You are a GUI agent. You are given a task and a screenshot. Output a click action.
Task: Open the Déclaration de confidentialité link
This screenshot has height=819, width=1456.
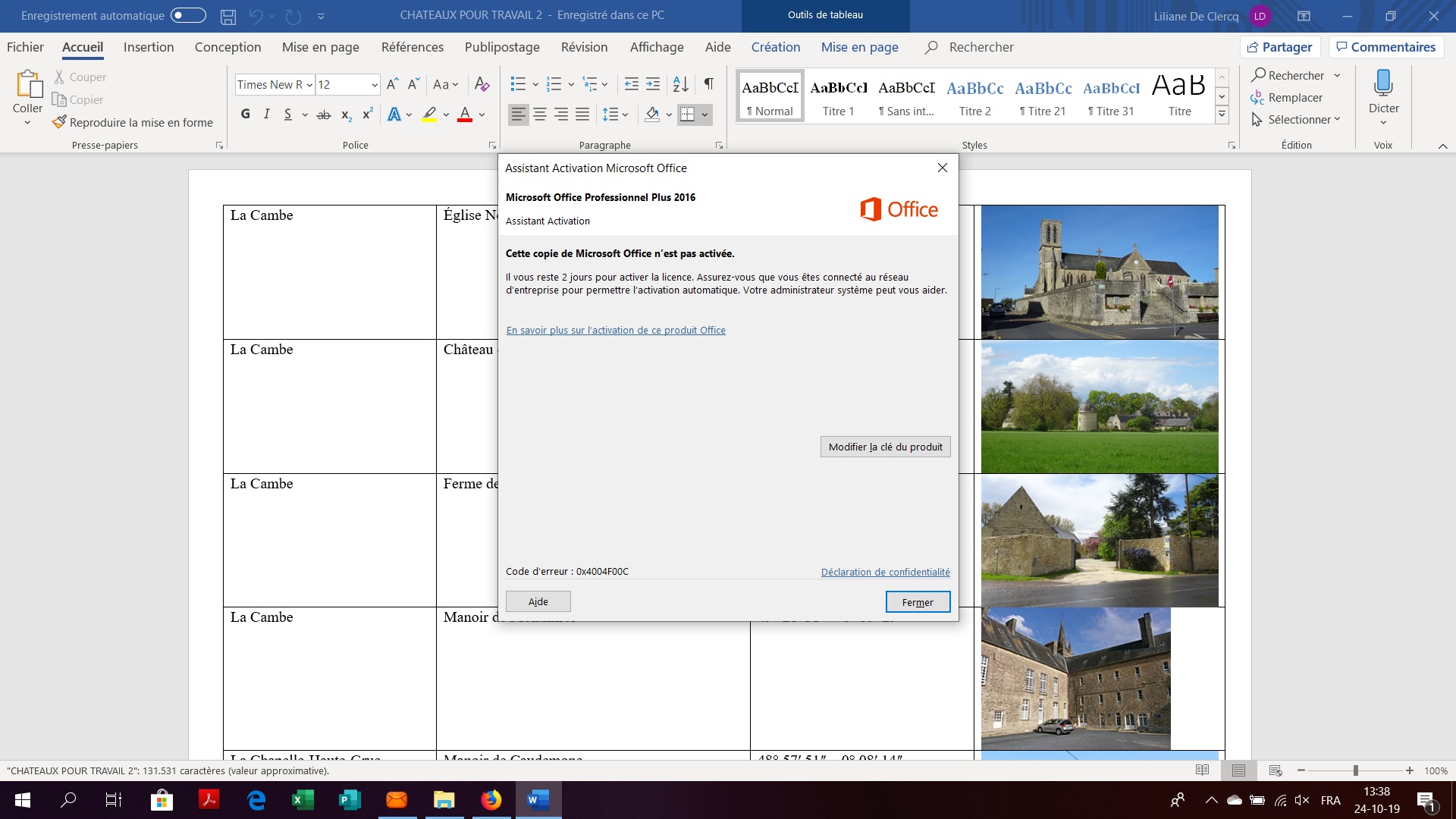pyautogui.click(x=885, y=572)
